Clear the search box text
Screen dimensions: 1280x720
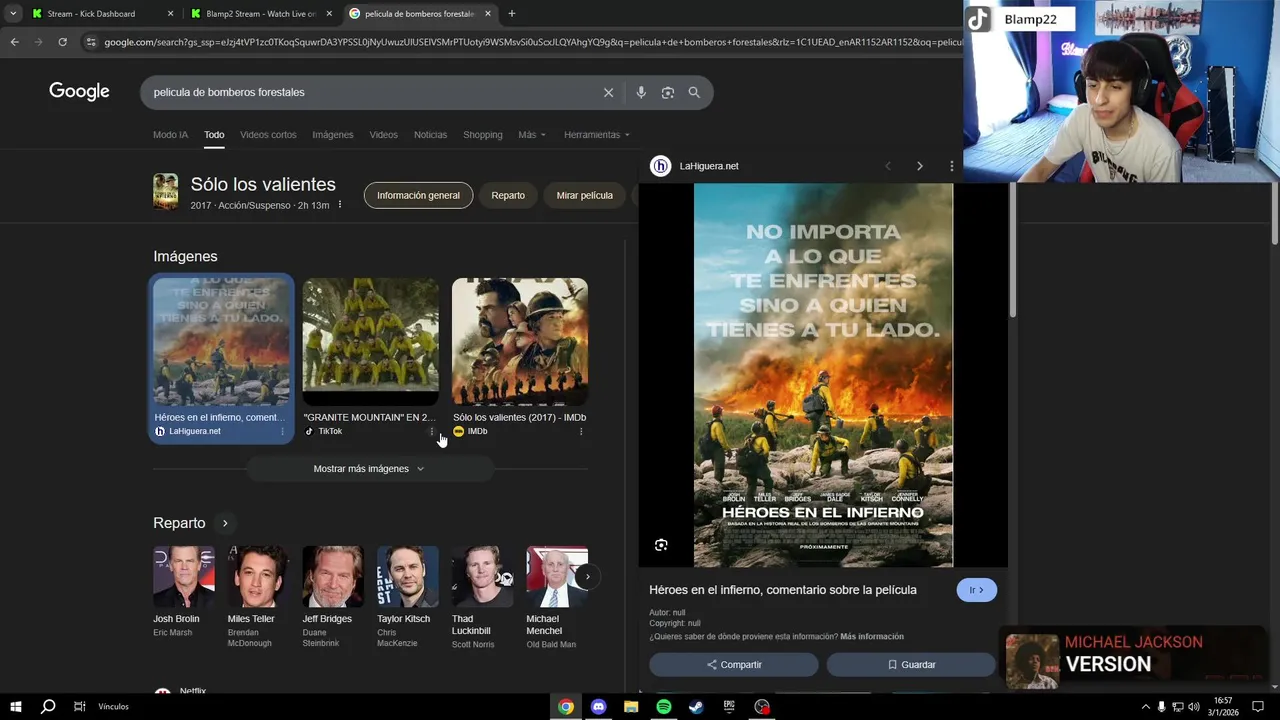pos(608,92)
